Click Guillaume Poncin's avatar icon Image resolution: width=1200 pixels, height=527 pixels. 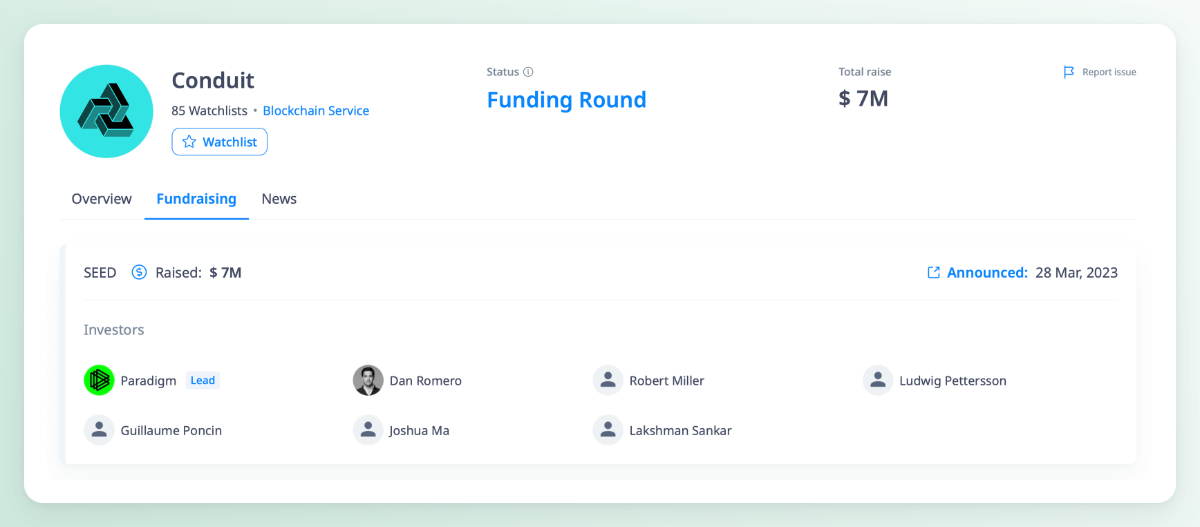(x=99, y=430)
